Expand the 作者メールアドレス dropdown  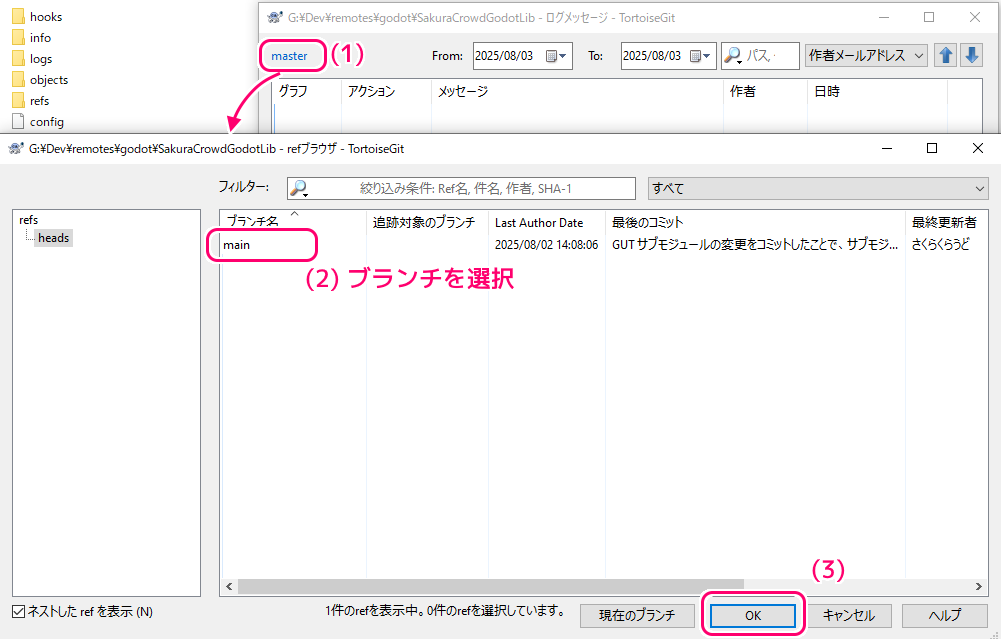[x=866, y=56]
